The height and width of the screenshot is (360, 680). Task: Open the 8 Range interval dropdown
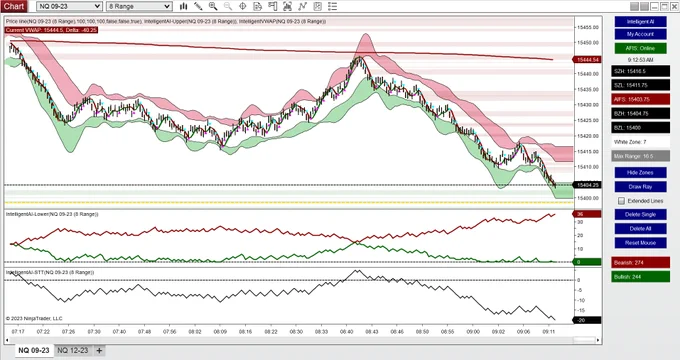[139, 6]
